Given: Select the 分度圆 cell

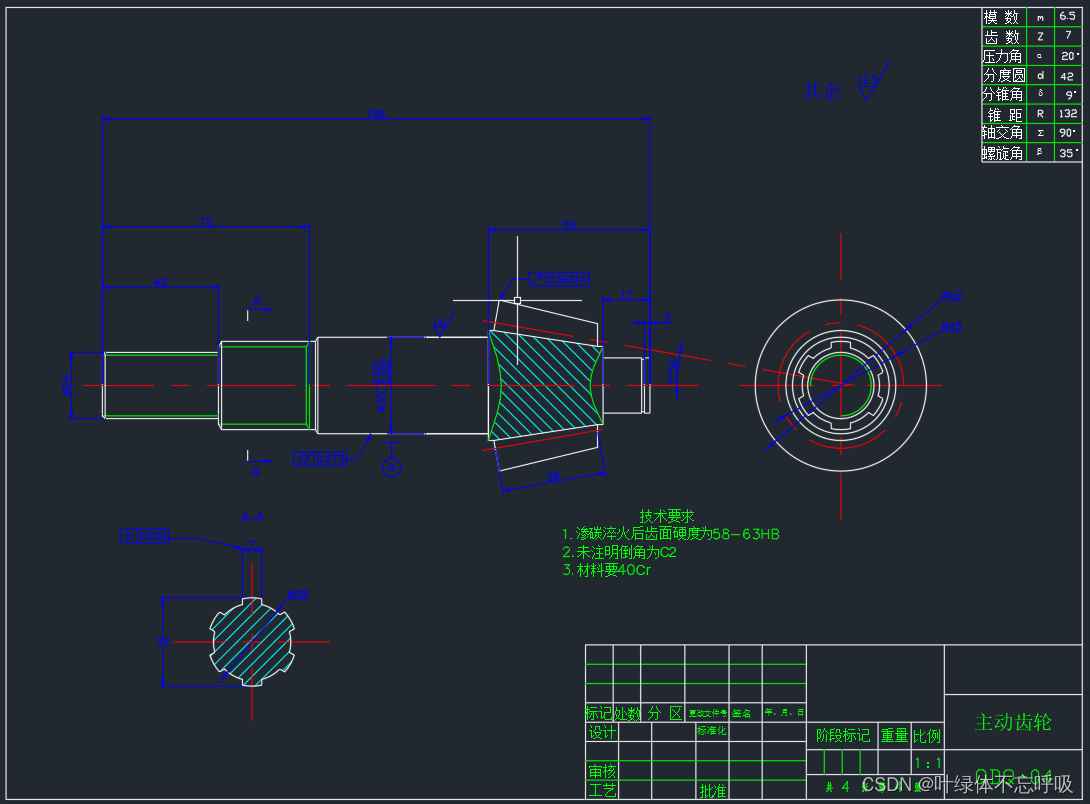Looking at the screenshot, I should [x=1004, y=76].
